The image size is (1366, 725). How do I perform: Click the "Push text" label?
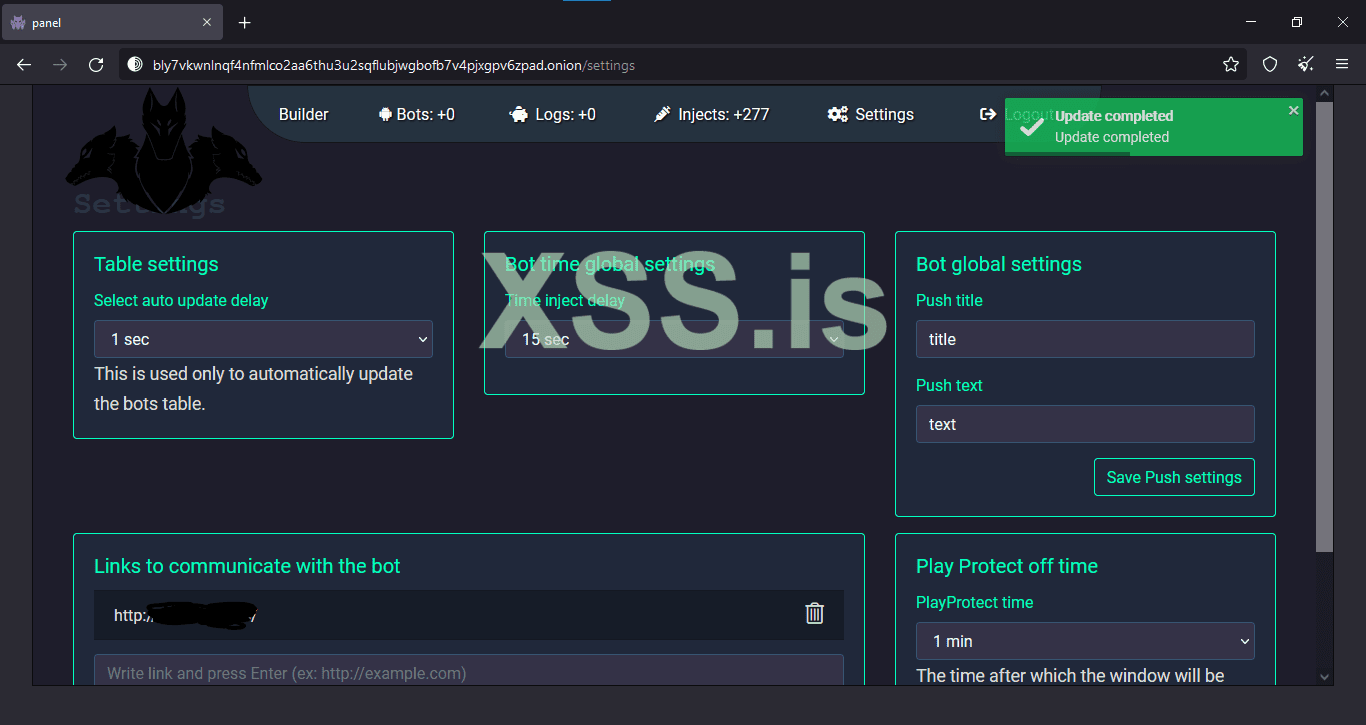pos(949,385)
